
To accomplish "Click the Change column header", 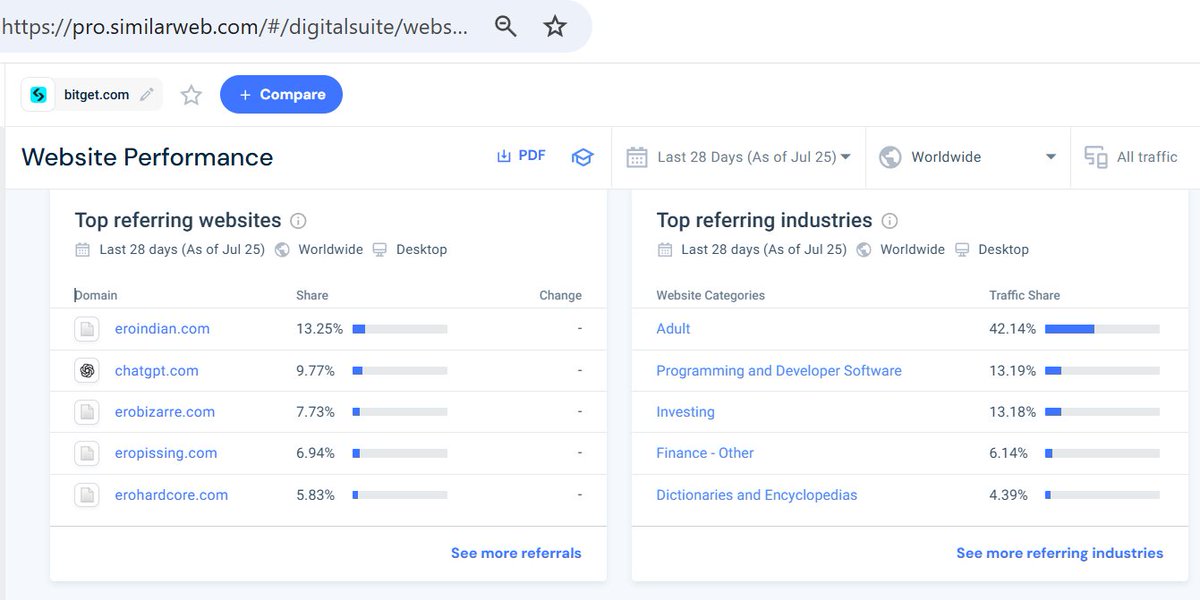I will [x=560, y=296].
